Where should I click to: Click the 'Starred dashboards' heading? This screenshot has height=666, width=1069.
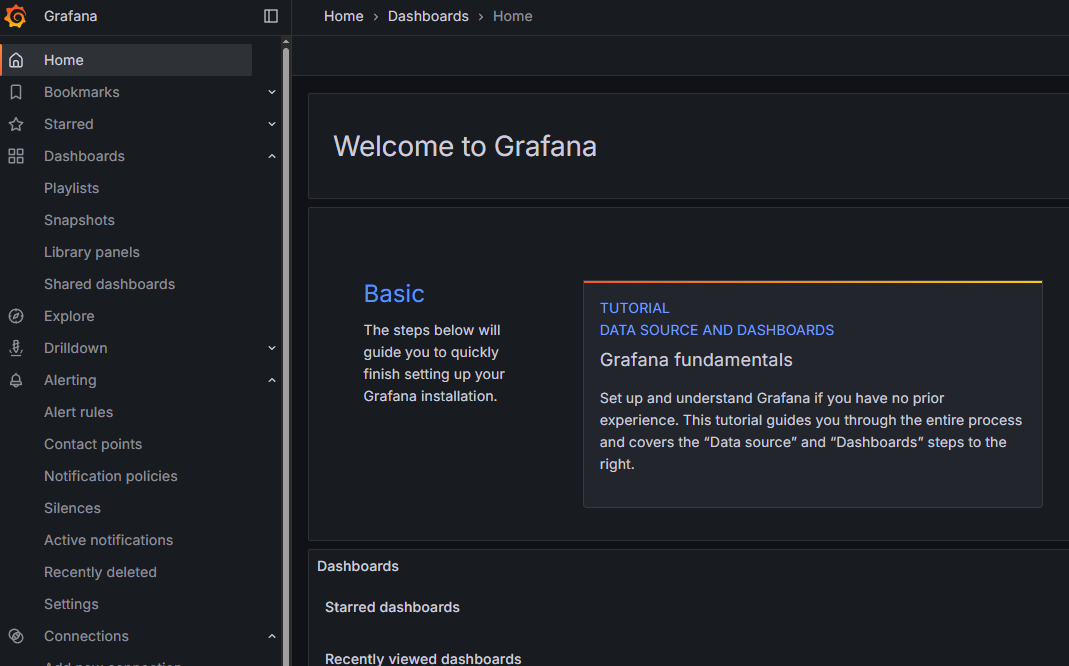click(393, 607)
